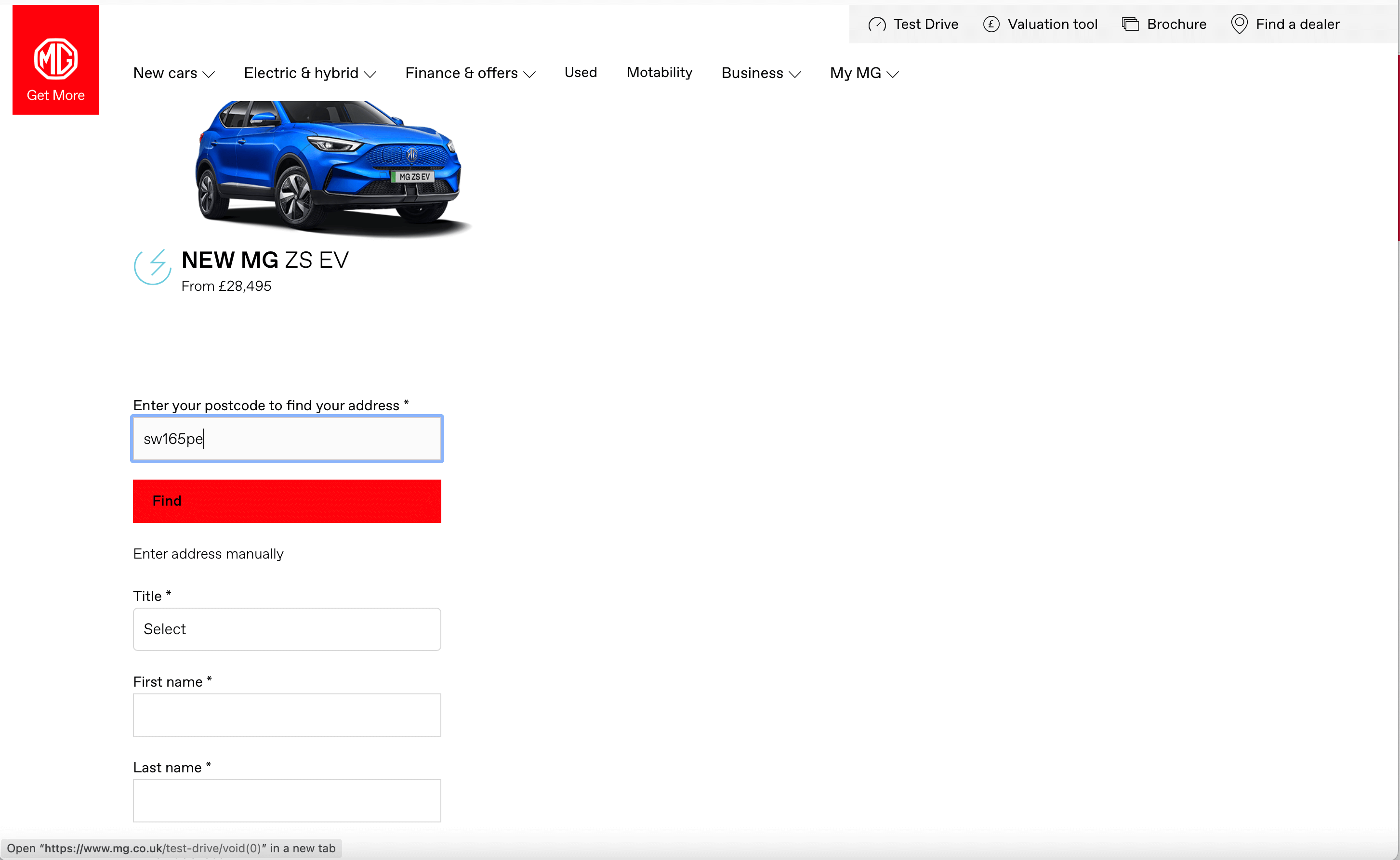Viewport: 1400px width, 860px height.
Task: Expand the Business menu
Action: (762, 73)
